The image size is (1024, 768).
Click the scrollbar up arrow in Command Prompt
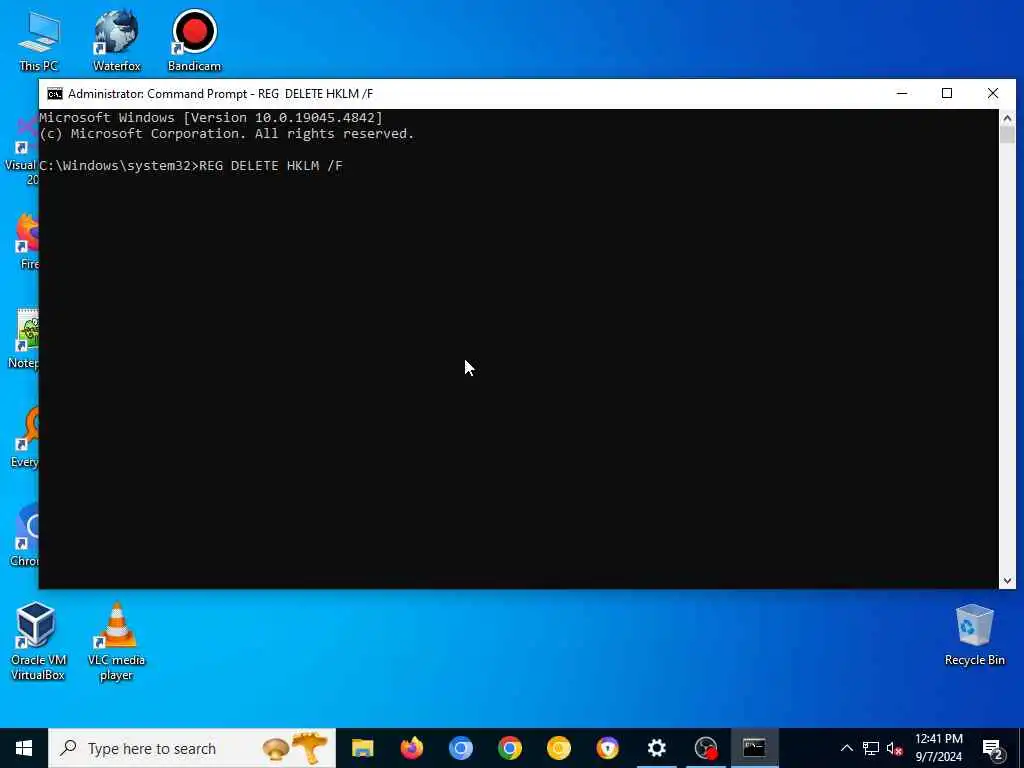coord(1007,118)
